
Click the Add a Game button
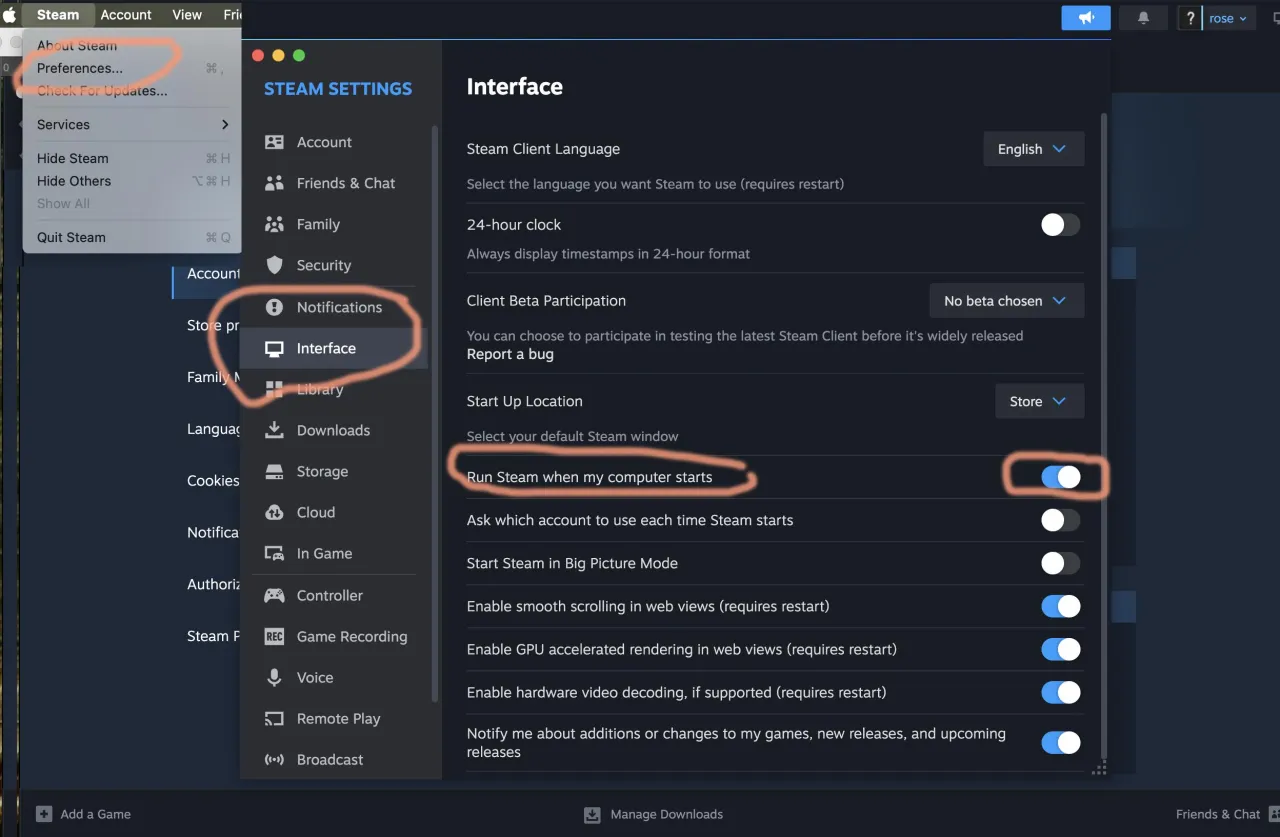(84, 814)
